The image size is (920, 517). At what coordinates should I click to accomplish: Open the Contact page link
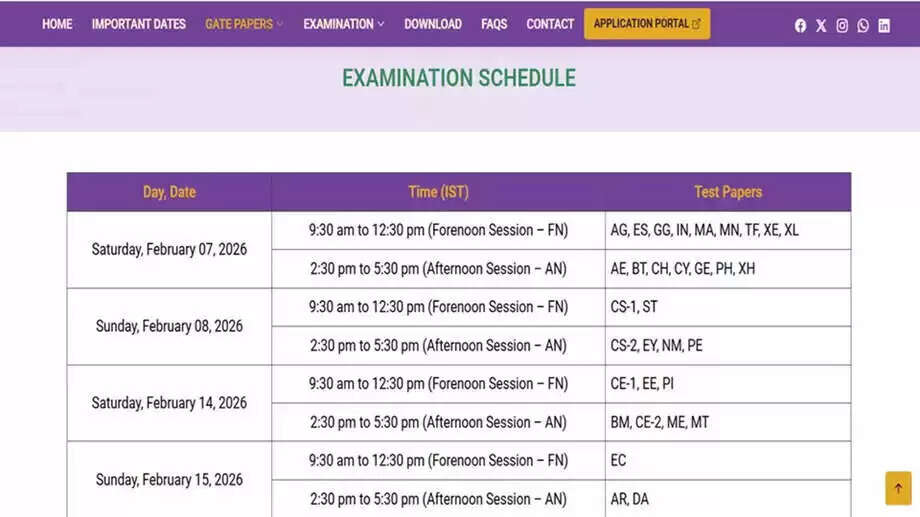pyautogui.click(x=550, y=24)
